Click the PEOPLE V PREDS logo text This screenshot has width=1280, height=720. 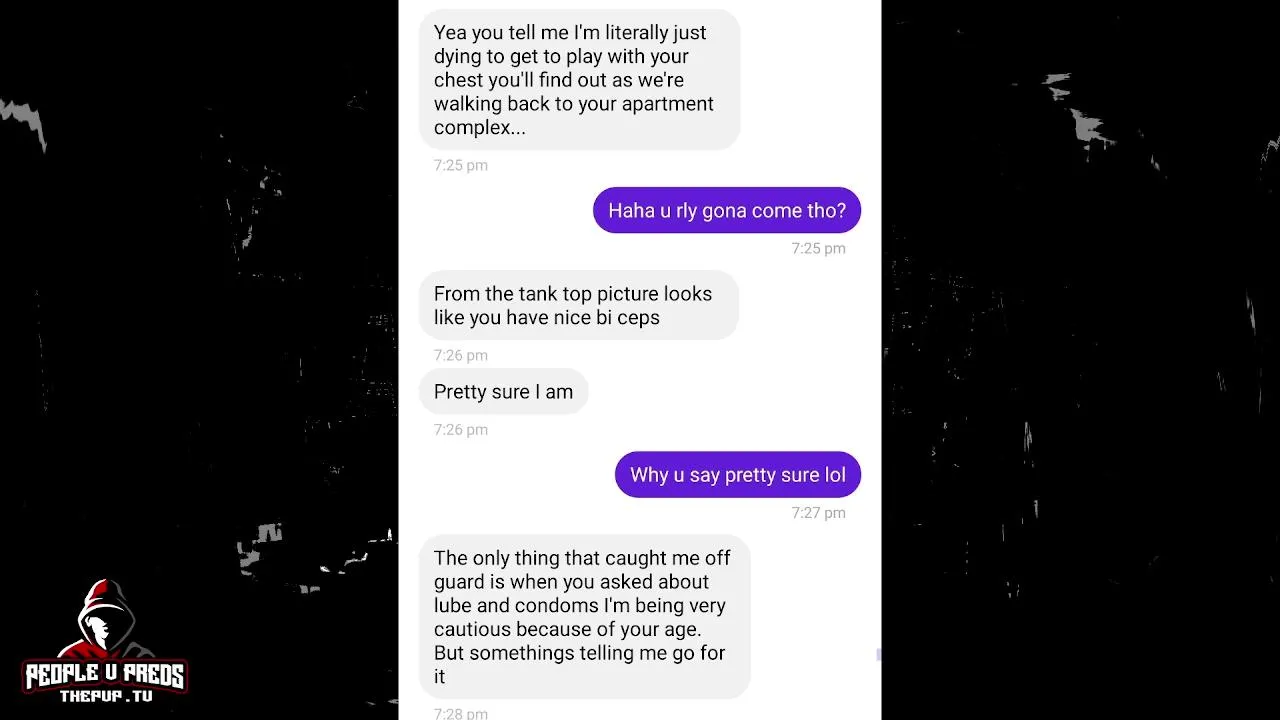pos(105,676)
